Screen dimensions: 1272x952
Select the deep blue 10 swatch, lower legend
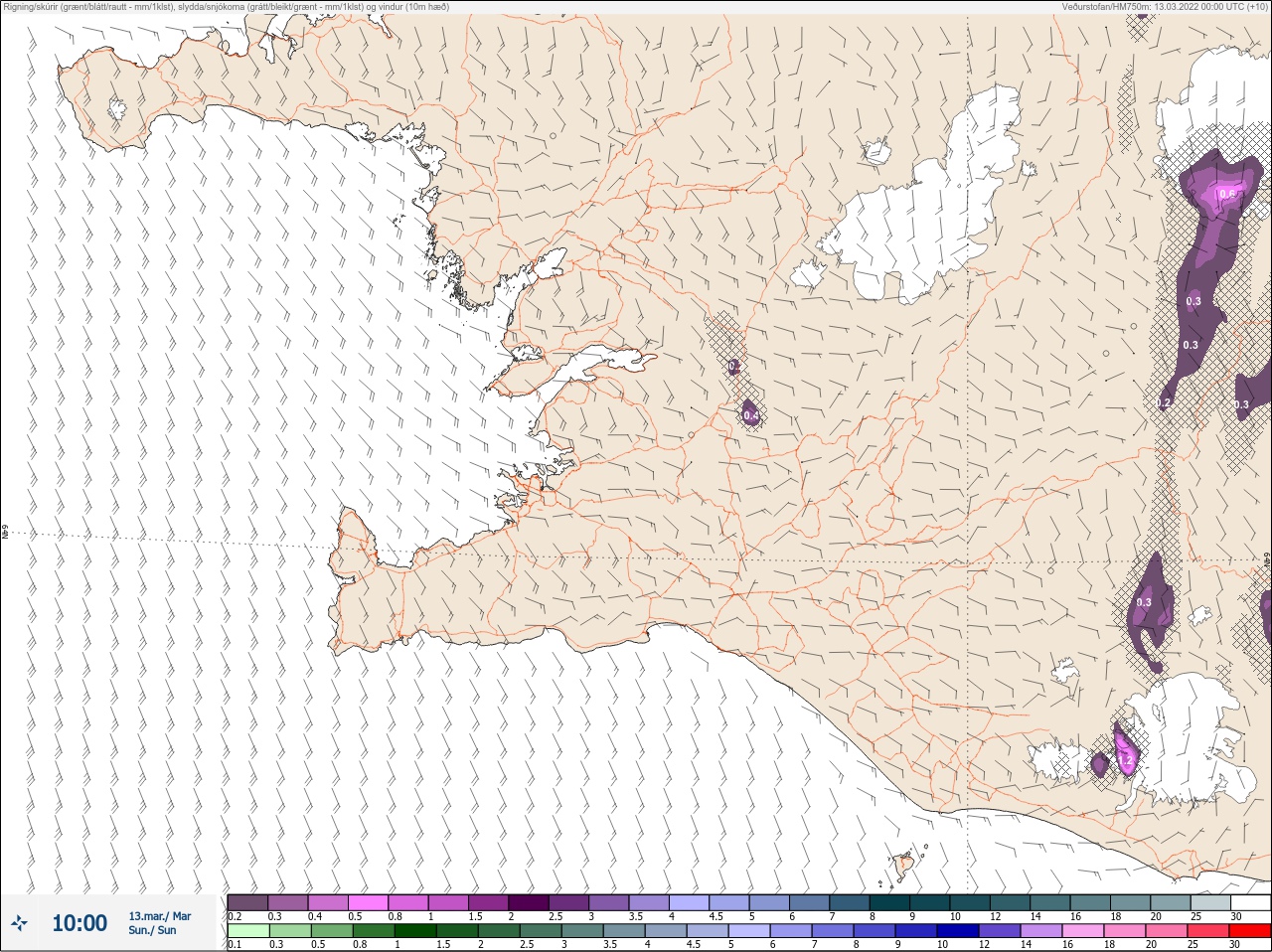point(959,931)
